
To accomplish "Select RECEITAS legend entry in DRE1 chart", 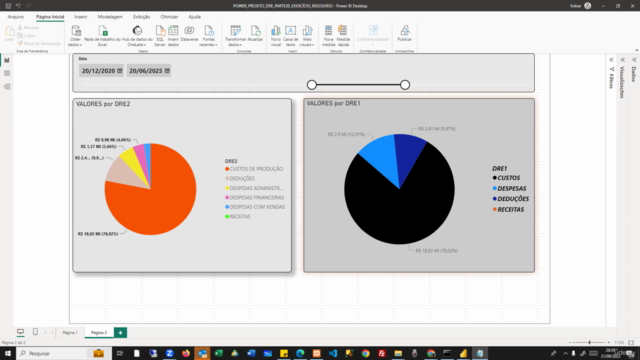I will (x=508, y=209).
